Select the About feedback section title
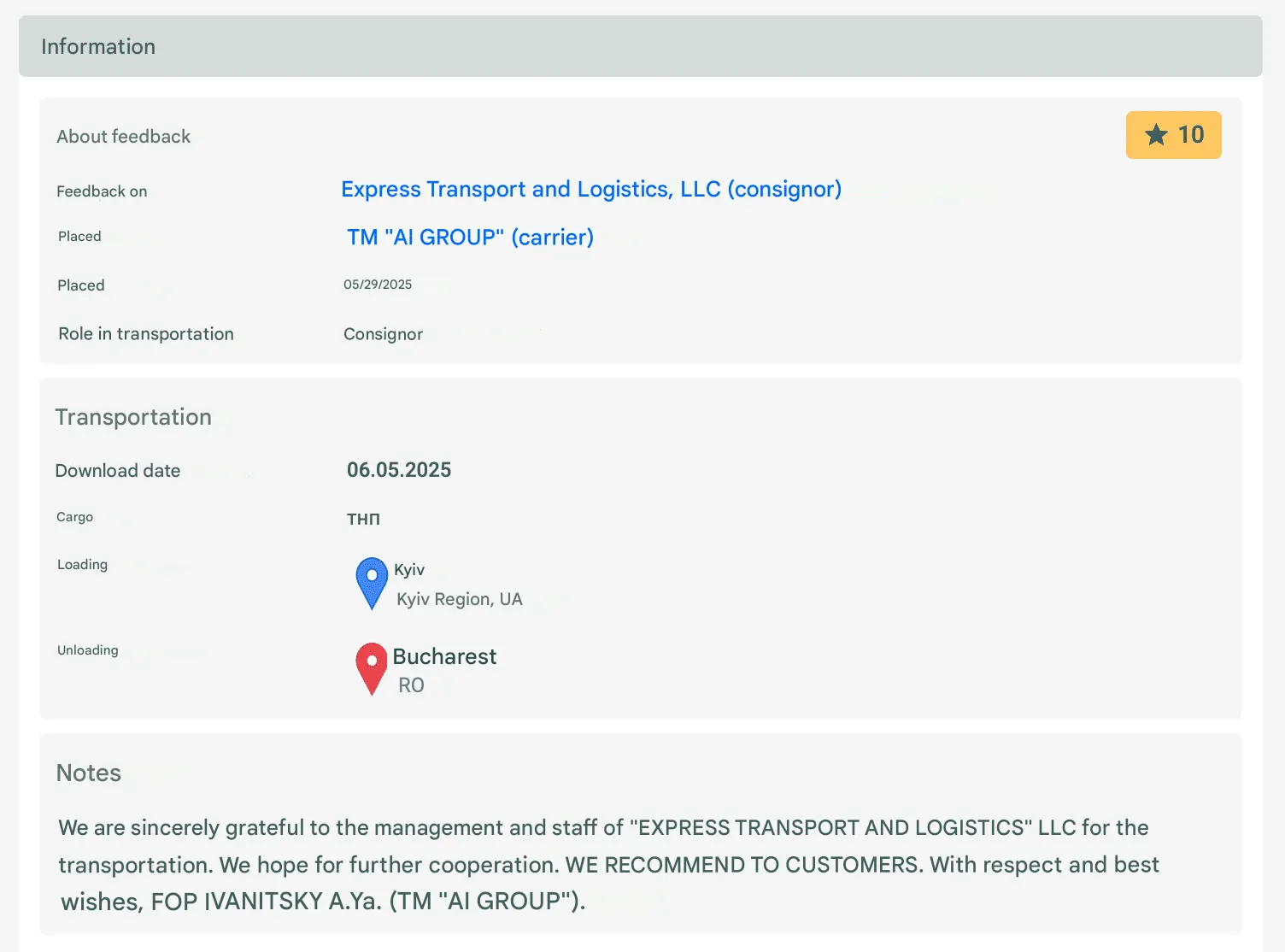Viewport: 1285px width, 952px height. 124,137
